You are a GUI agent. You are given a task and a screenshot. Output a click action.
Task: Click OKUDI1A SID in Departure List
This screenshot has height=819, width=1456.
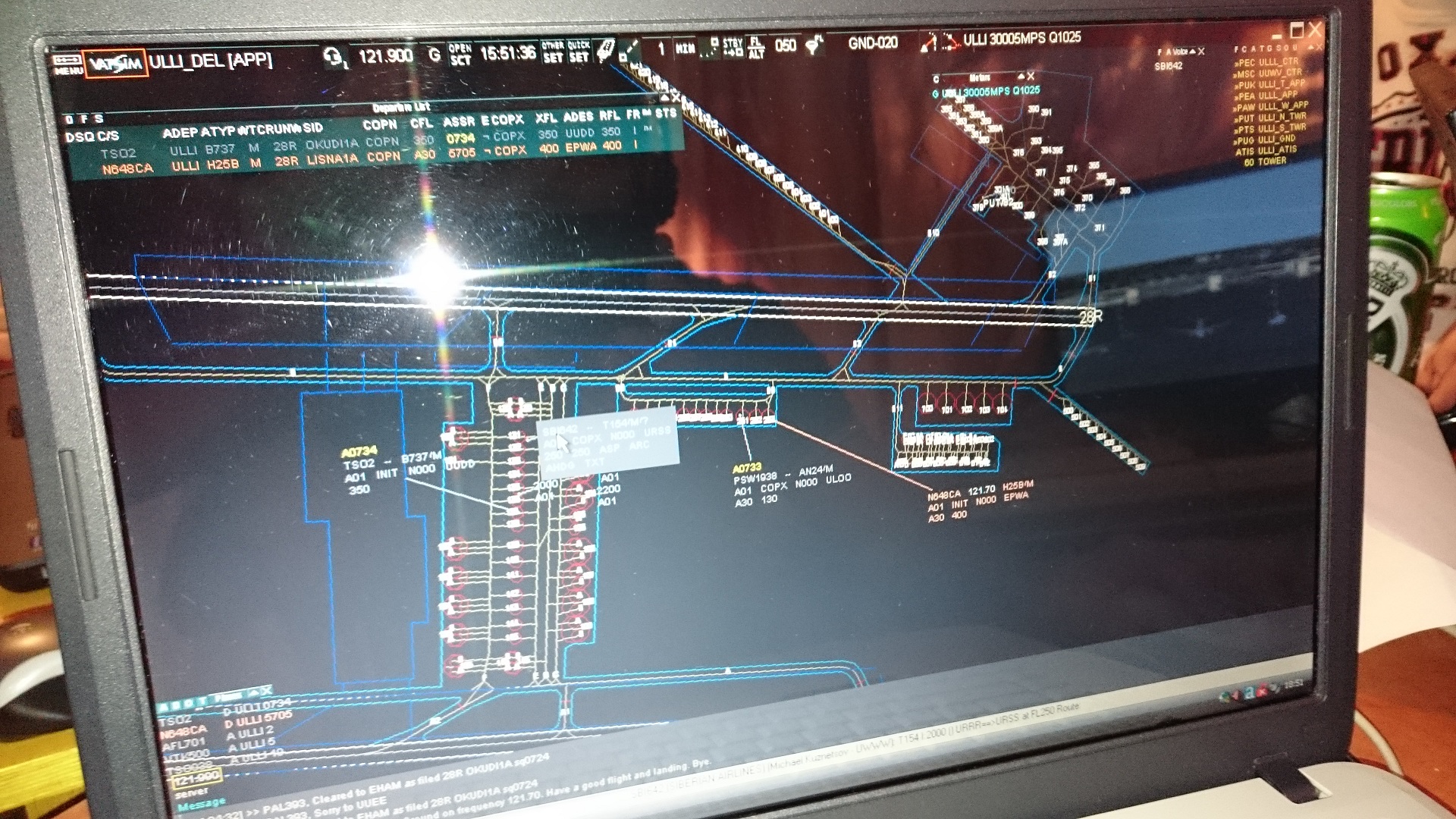(x=331, y=144)
